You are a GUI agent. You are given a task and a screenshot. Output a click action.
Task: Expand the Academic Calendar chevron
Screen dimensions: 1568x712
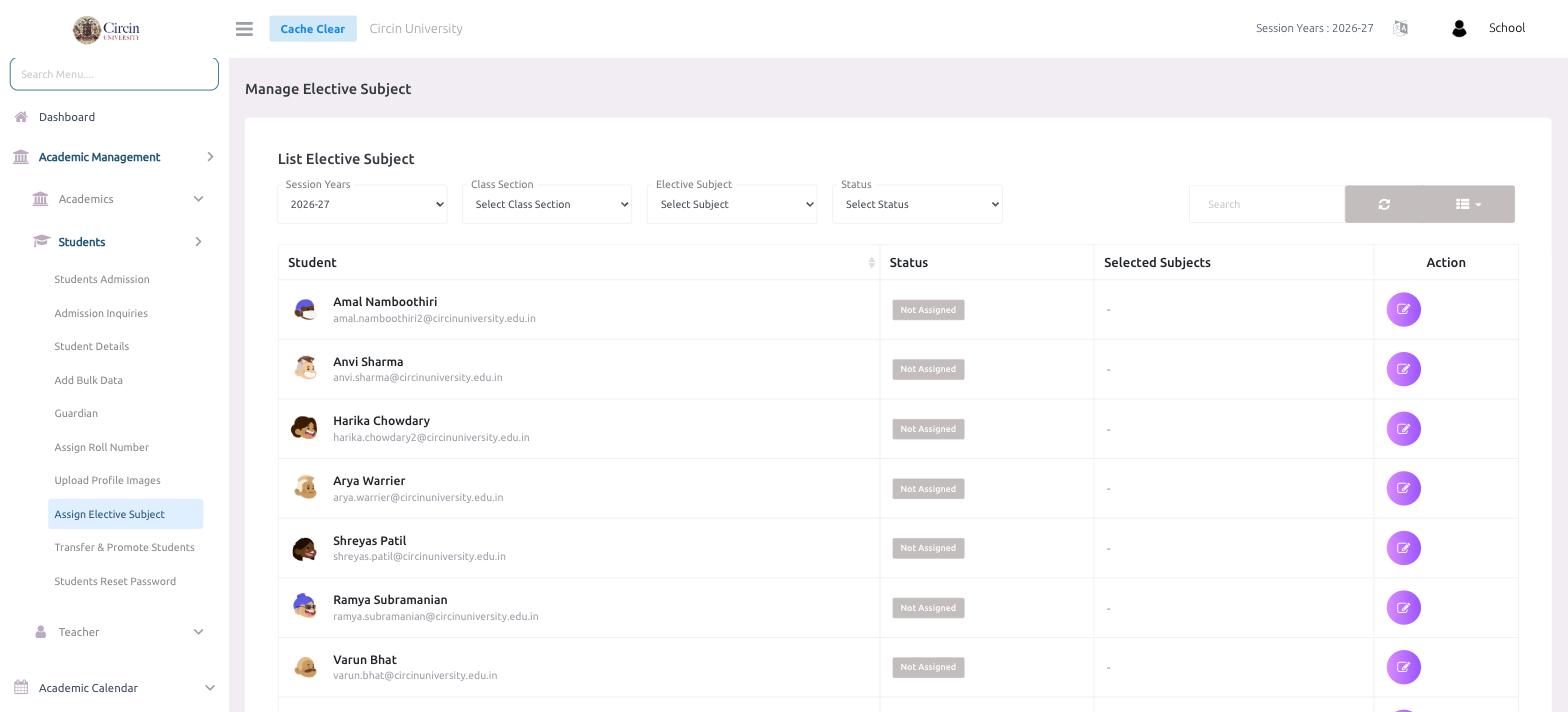click(209, 688)
